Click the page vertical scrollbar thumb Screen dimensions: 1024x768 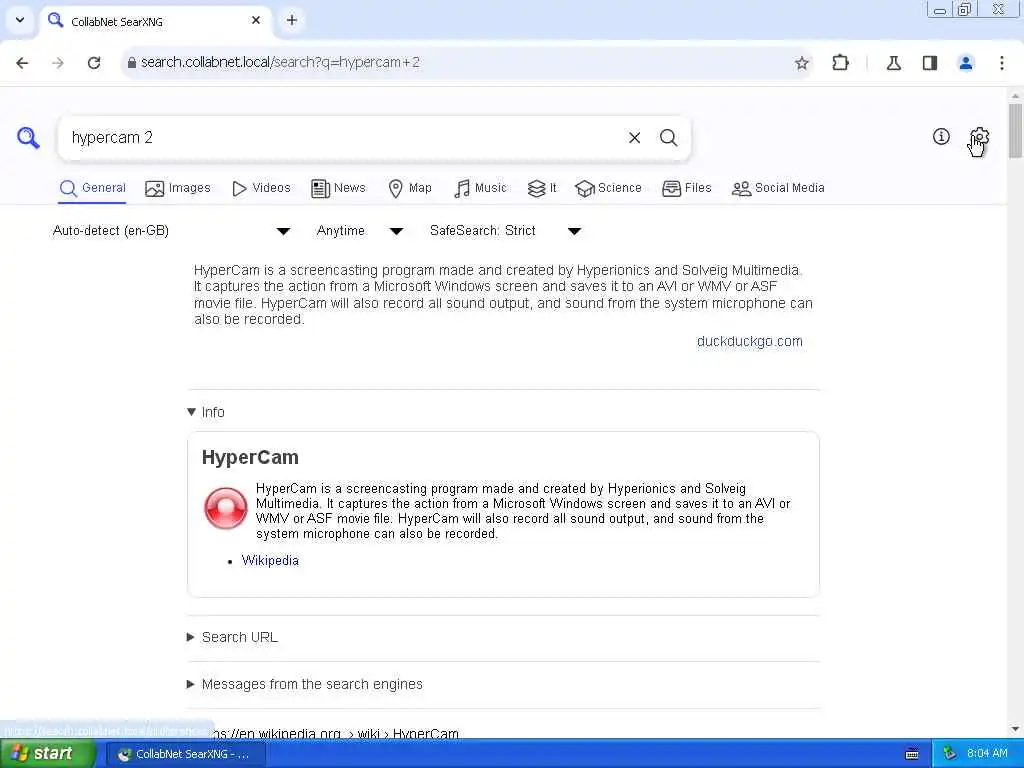pyautogui.click(x=1015, y=130)
